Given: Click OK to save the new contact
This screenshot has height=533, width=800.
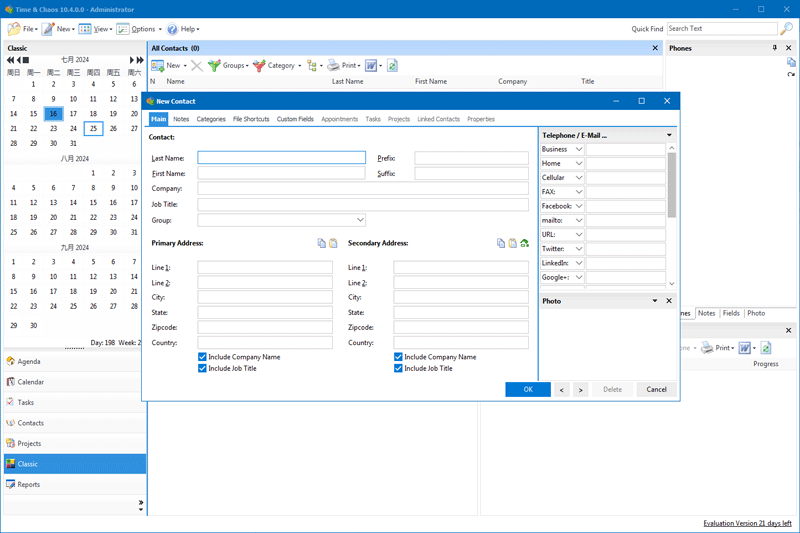Looking at the screenshot, I should pos(528,389).
